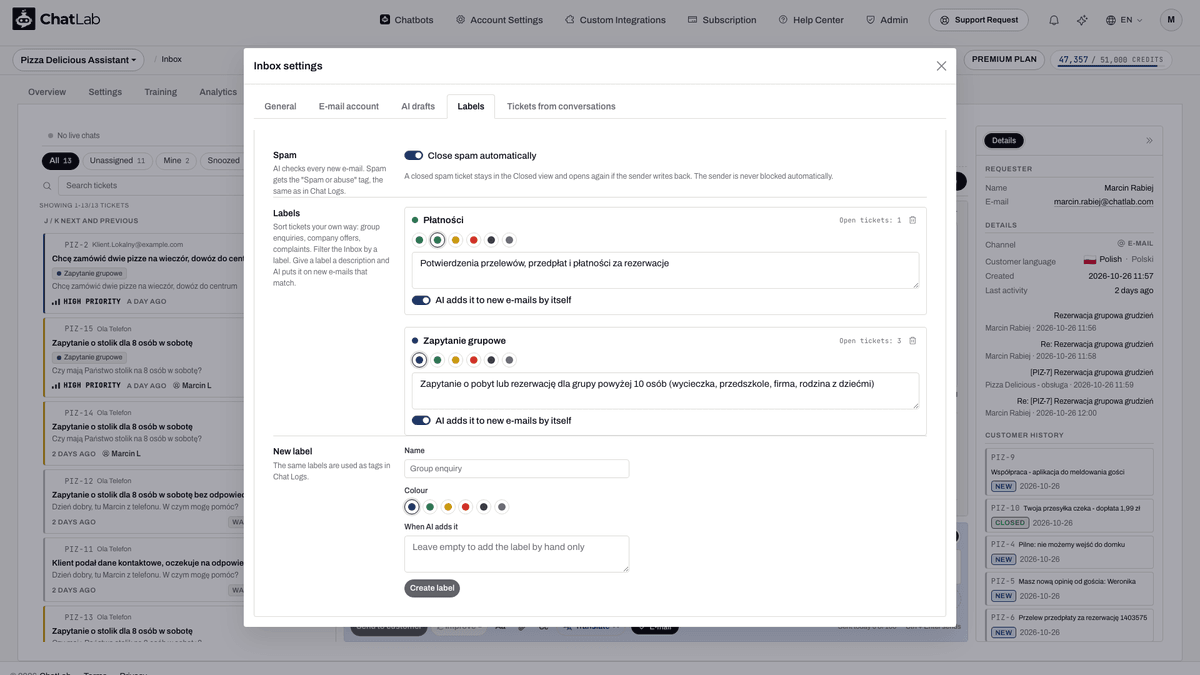Open the Chatbots menu
1200x675 pixels.
click(406, 20)
